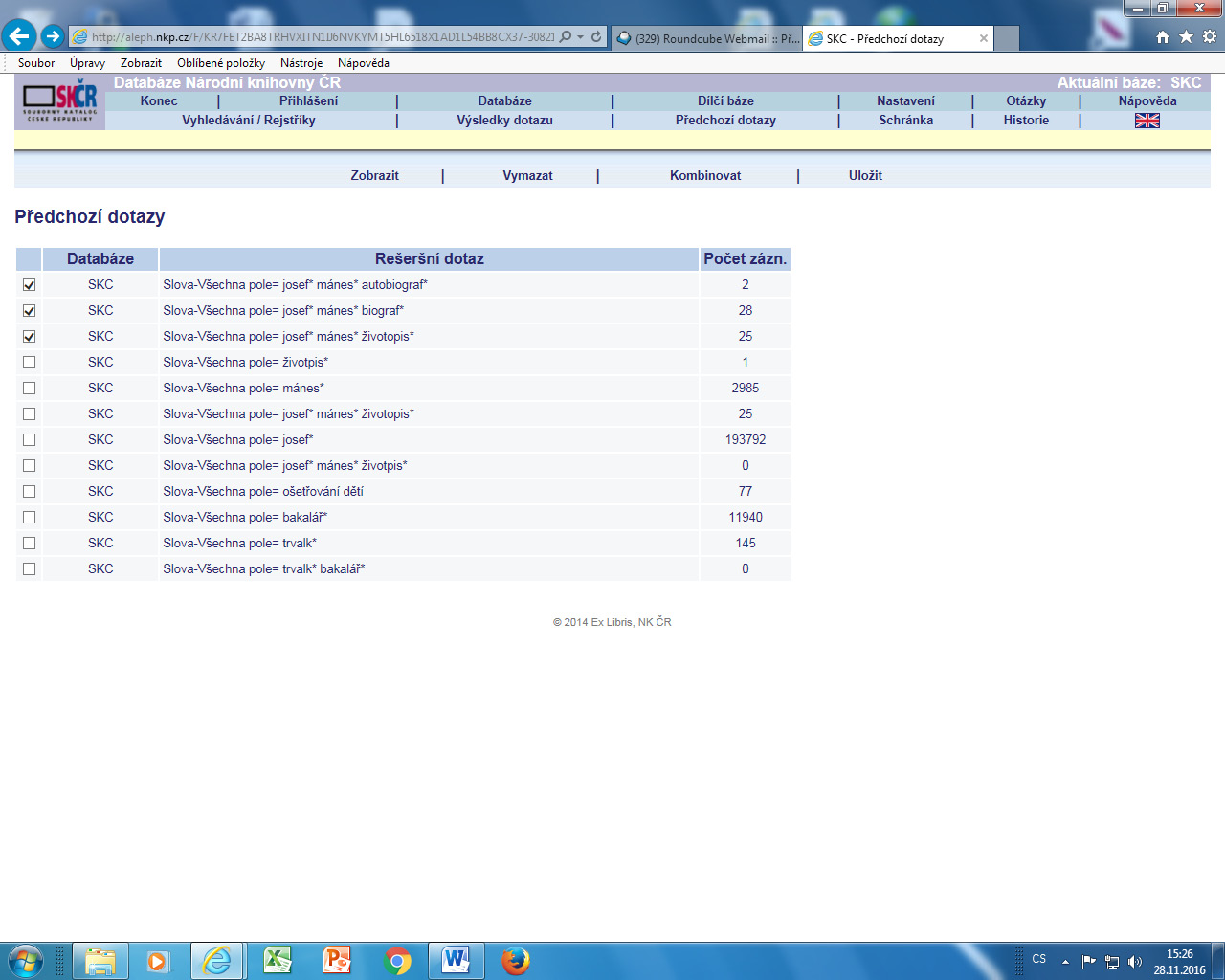Switch to the Roundcube Webmail tab
This screenshot has width=1225, height=980.
(706, 38)
